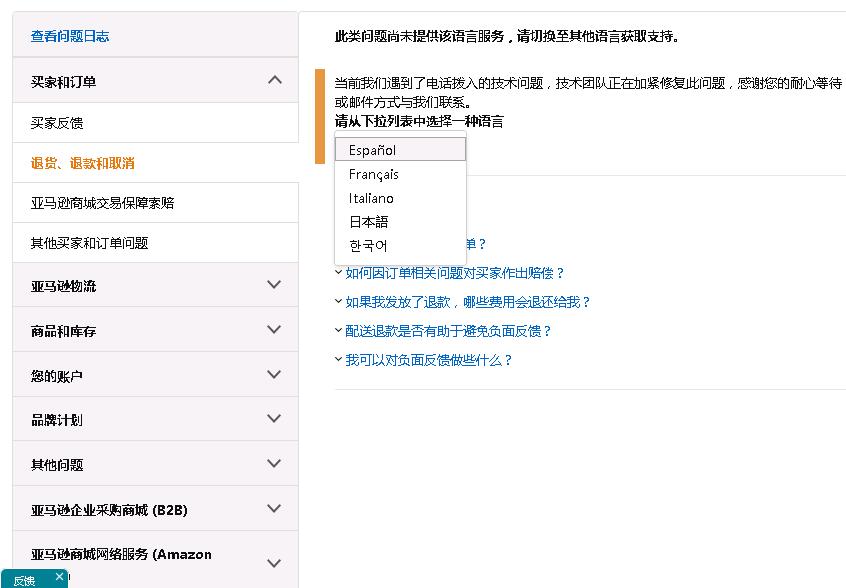The width and height of the screenshot is (846, 588).
Task: Open the 反馈 feedback button
Action: coord(25,580)
